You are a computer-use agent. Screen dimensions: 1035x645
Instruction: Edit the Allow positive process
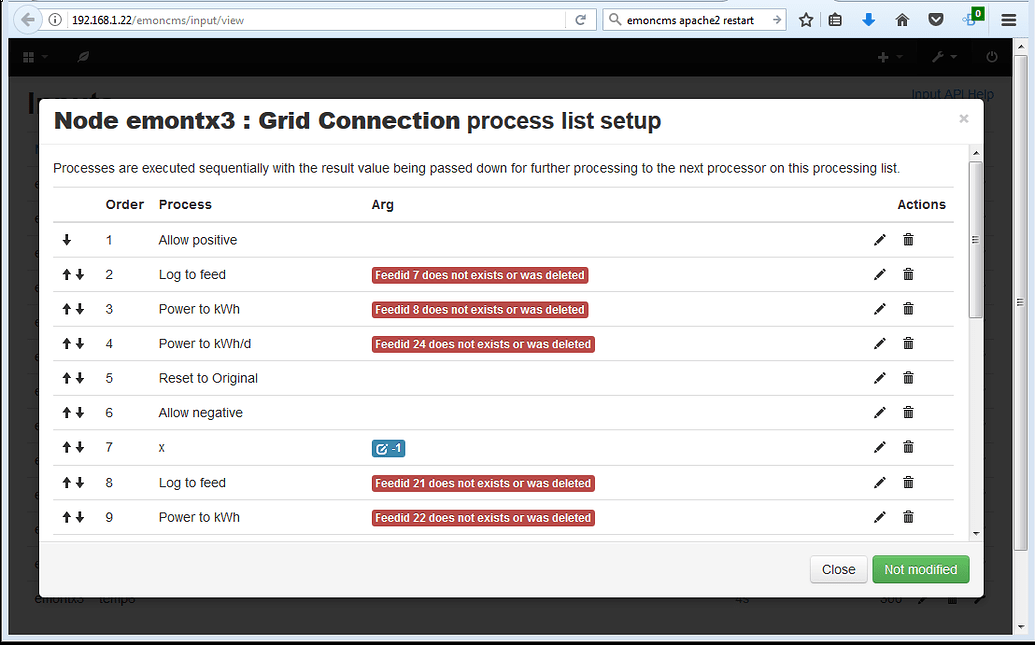(879, 239)
